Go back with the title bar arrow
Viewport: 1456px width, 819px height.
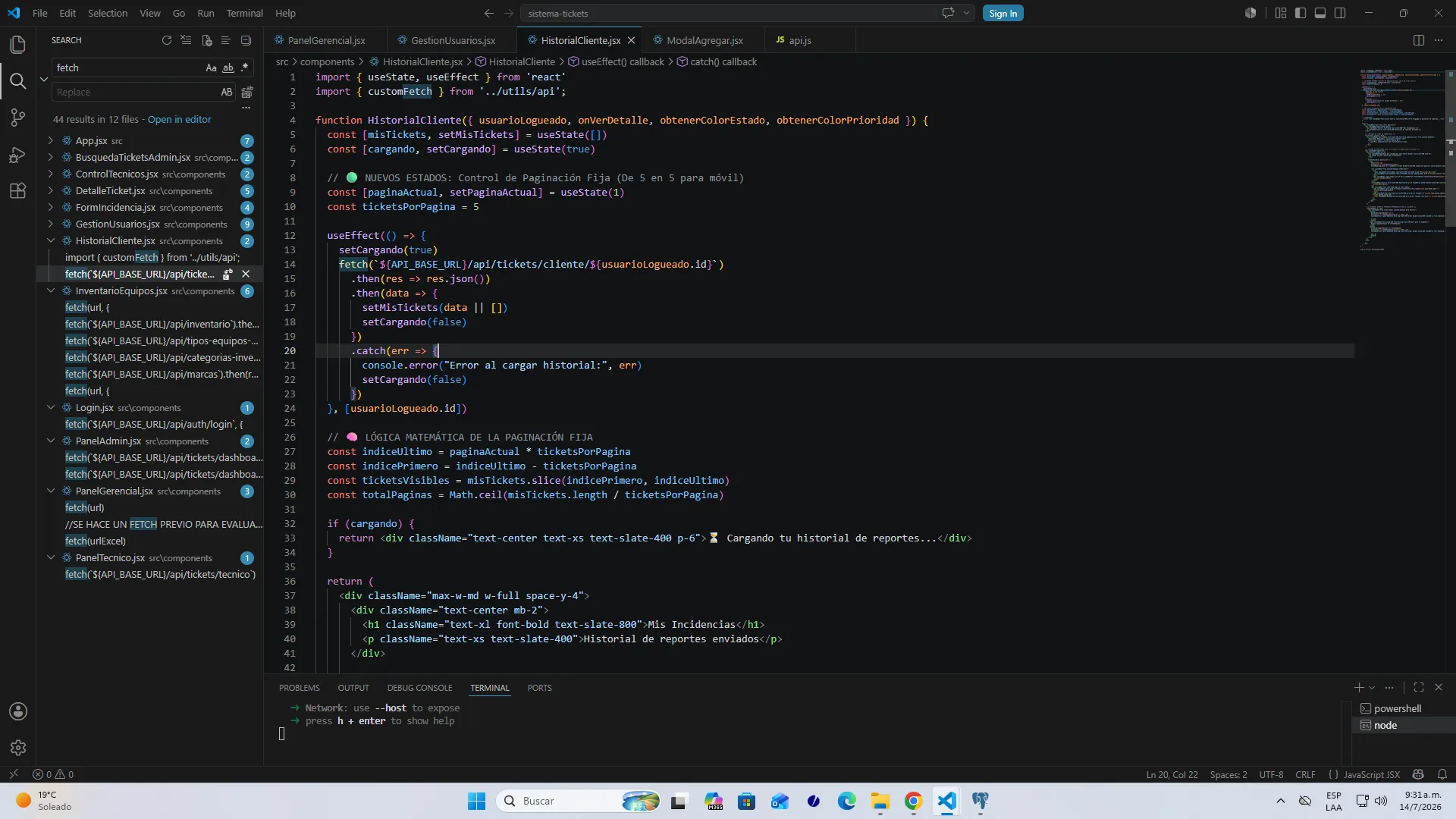(x=489, y=13)
